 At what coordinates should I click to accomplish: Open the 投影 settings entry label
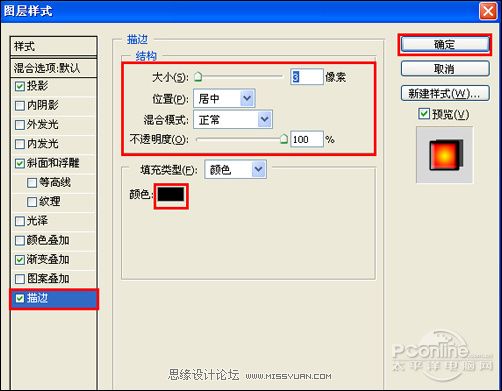37,86
